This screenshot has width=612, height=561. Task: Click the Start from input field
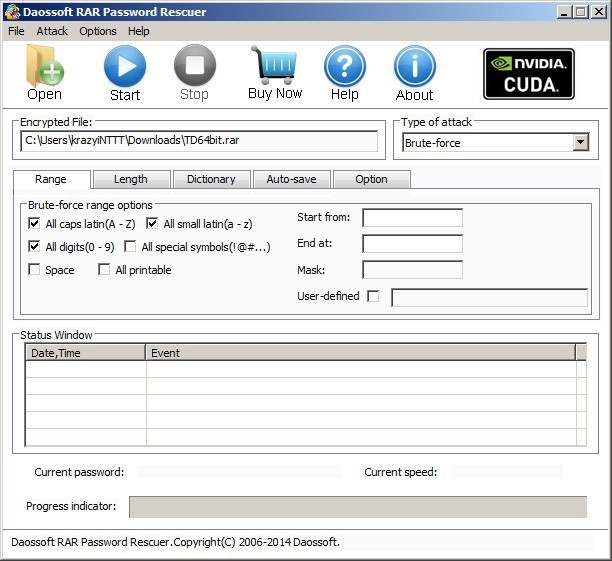412,218
